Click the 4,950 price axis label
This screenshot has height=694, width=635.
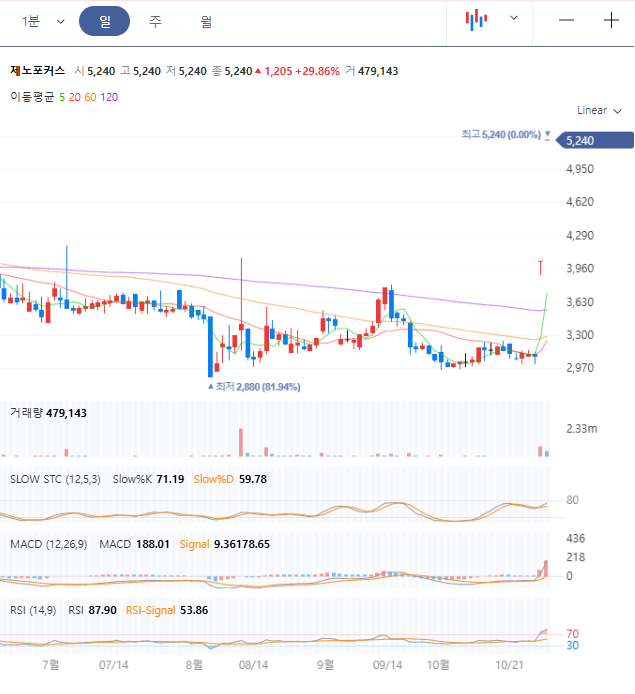click(580, 169)
